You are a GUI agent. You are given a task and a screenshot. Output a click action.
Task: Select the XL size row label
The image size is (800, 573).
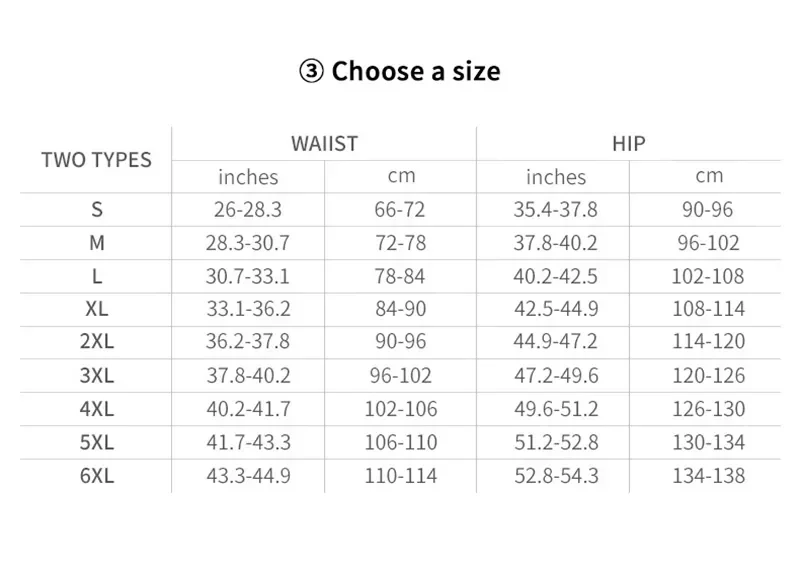pyautogui.click(x=97, y=309)
